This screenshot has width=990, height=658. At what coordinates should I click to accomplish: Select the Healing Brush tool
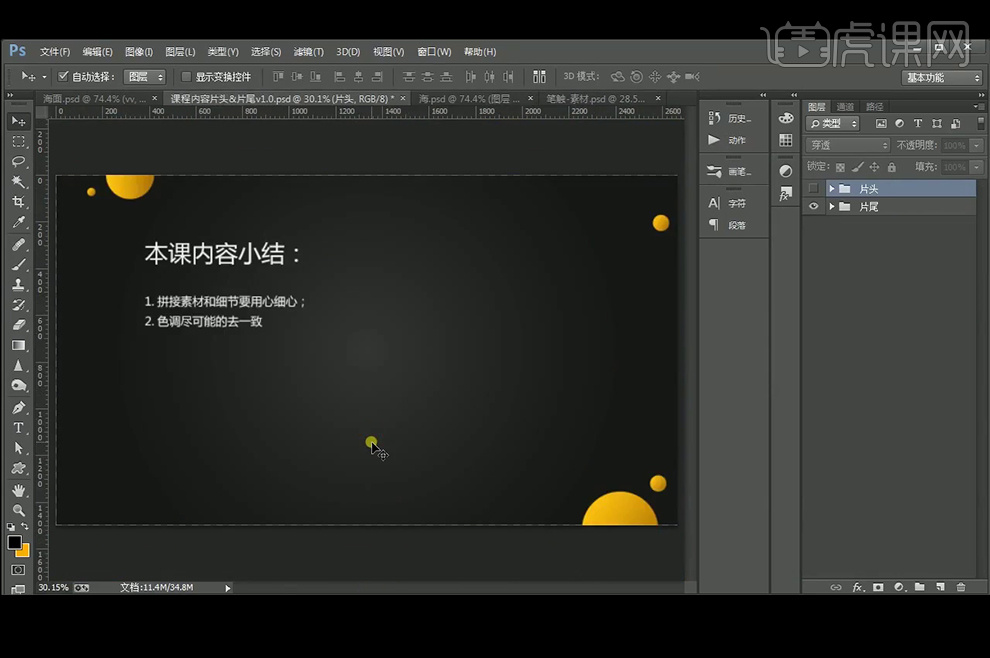click(x=18, y=244)
